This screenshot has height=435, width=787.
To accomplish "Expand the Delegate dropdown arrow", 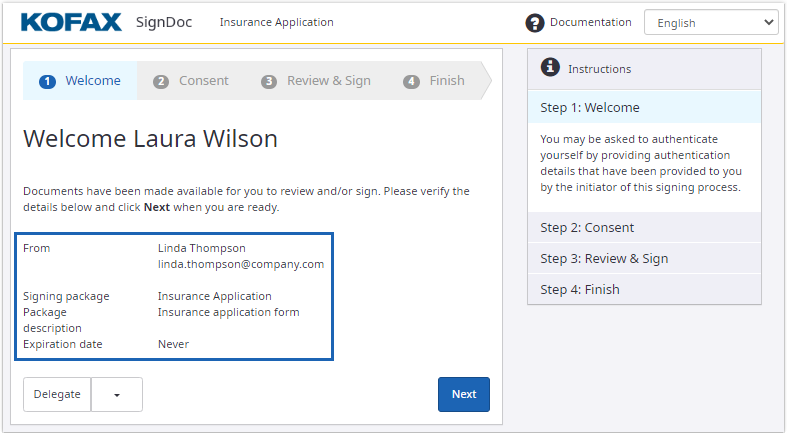I will (117, 395).
